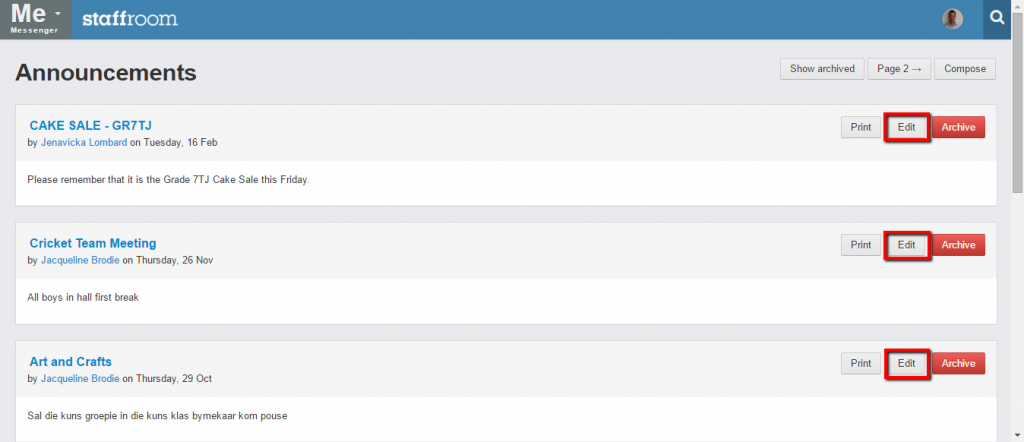The image size is (1024, 442).
Task: Go to the staffroom logo home
Action: coord(129,19)
